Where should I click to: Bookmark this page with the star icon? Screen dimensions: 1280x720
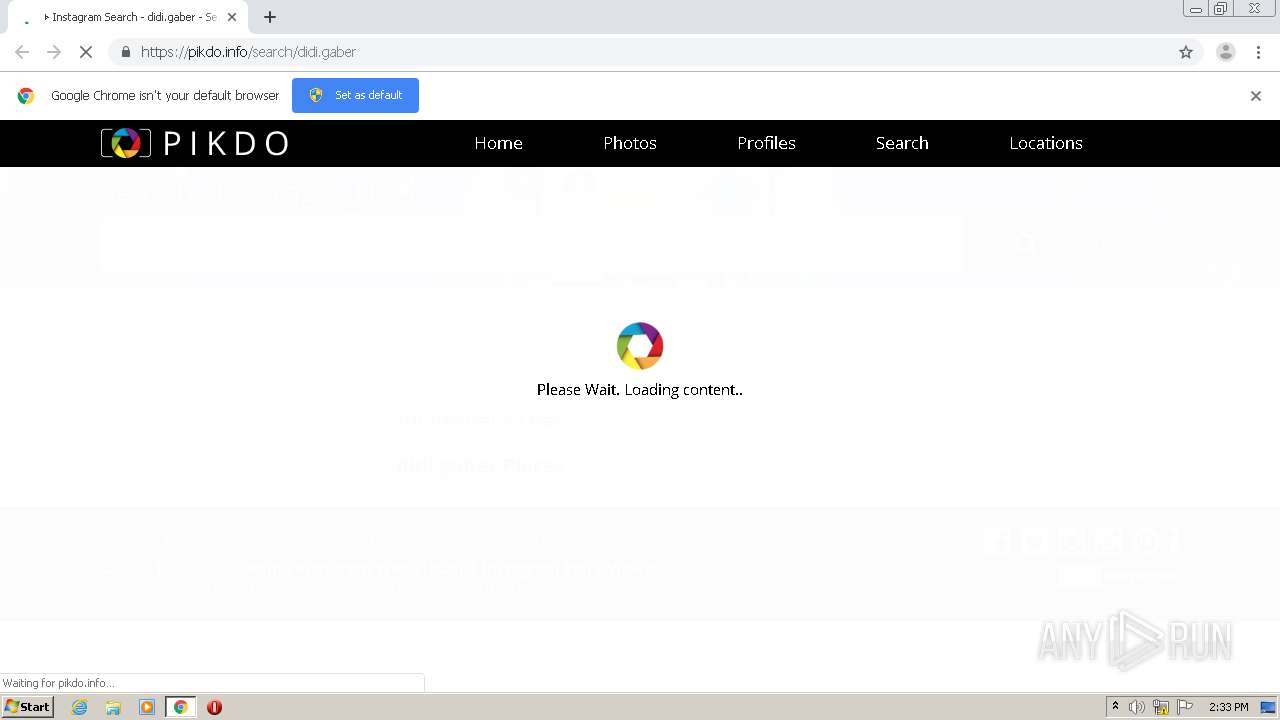[1186, 52]
